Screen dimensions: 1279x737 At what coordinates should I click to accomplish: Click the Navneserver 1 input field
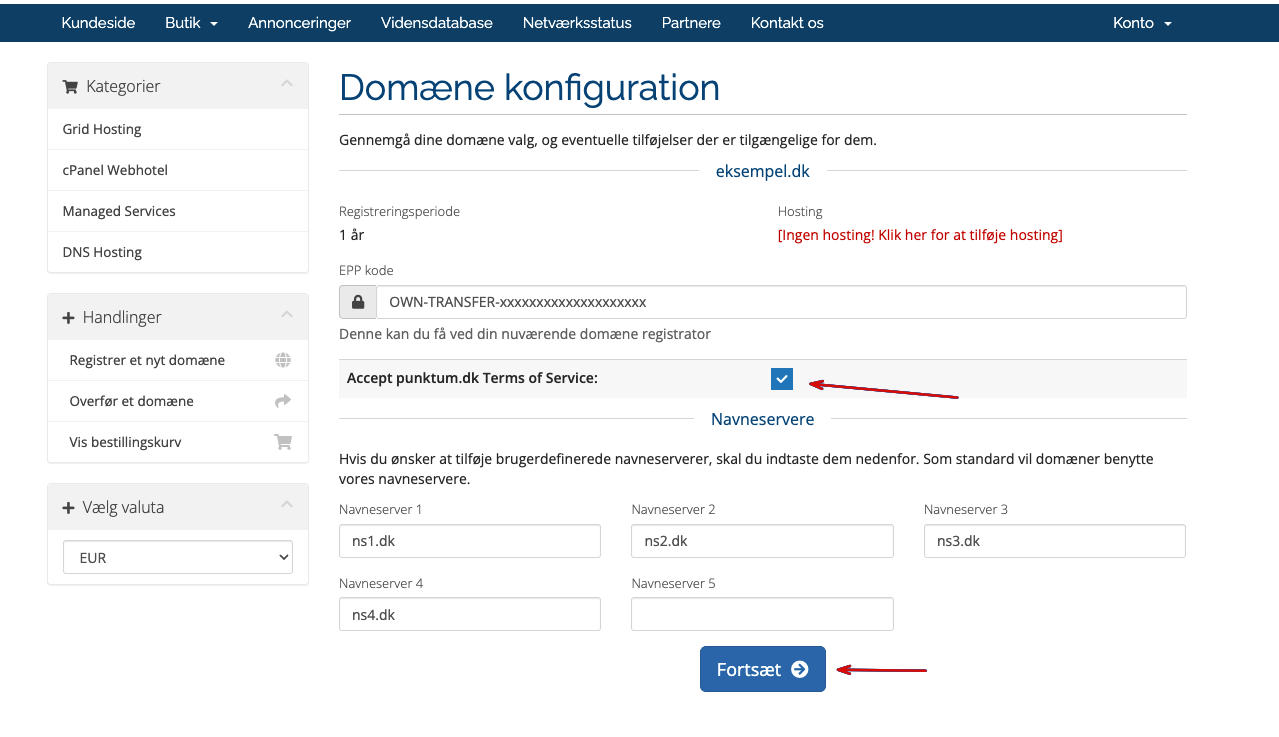tap(470, 541)
